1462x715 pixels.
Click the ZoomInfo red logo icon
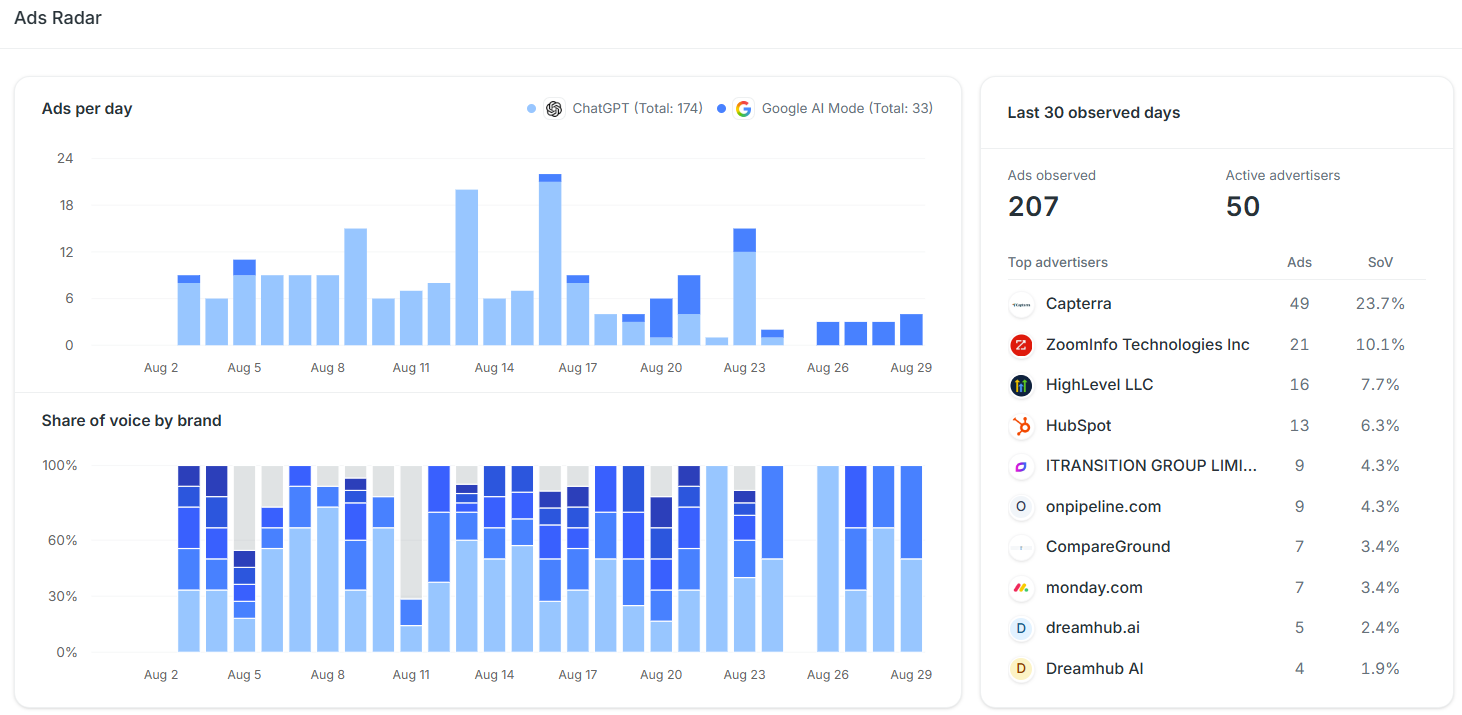[x=1021, y=345]
